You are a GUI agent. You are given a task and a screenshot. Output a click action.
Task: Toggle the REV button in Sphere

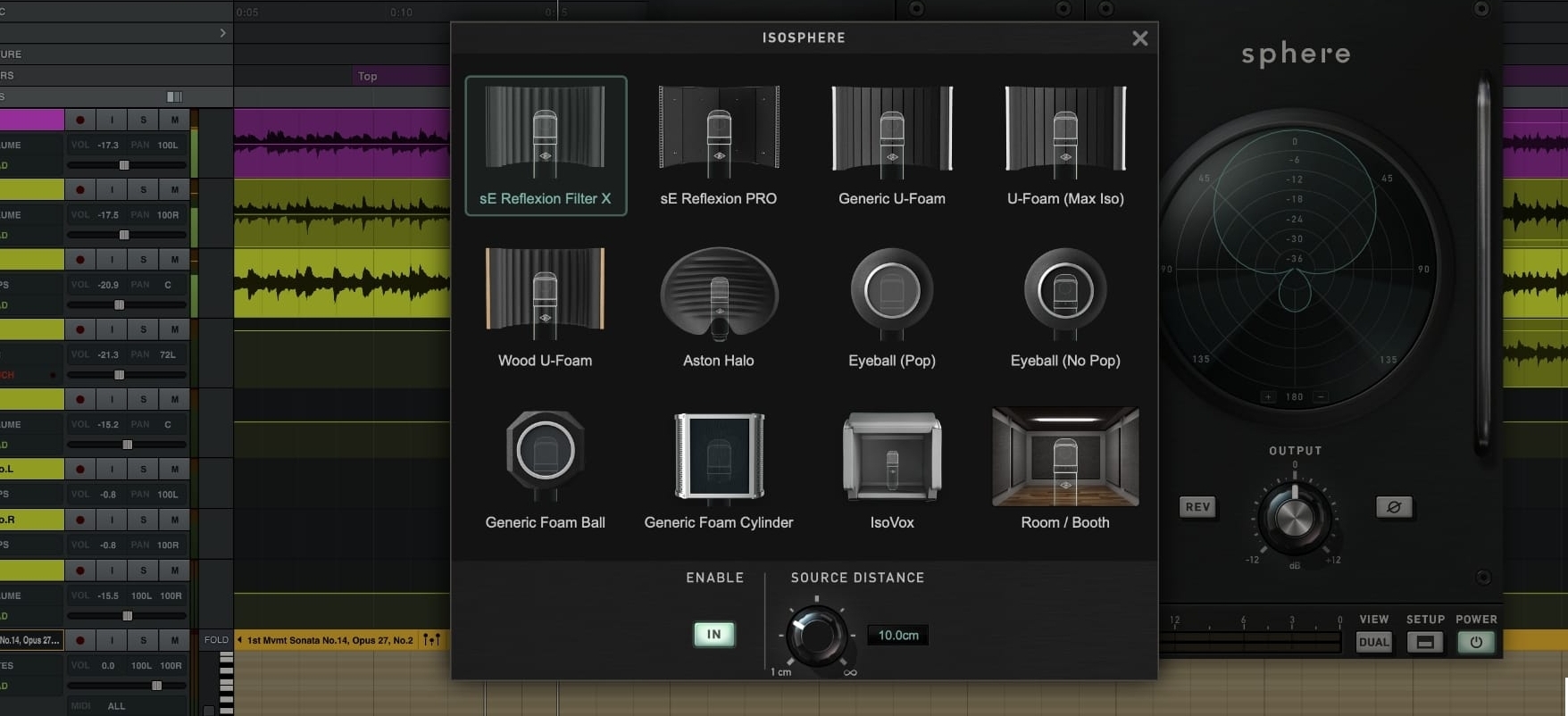(x=1197, y=507)
